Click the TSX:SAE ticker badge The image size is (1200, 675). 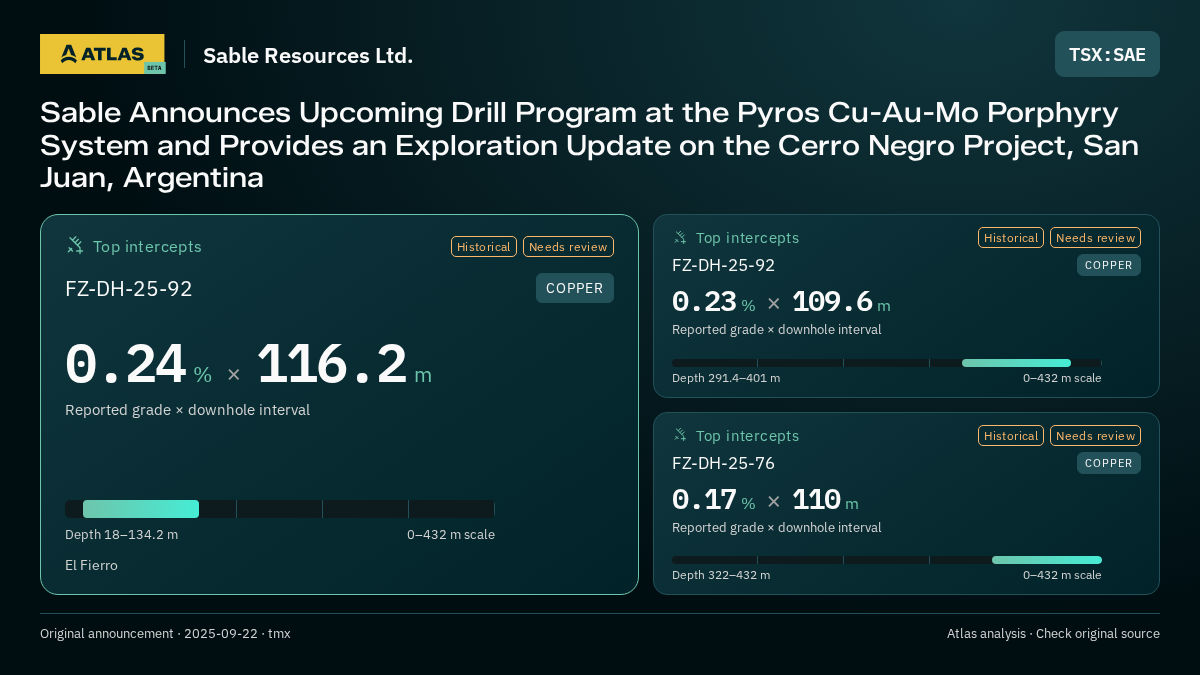pos(1107,54)
